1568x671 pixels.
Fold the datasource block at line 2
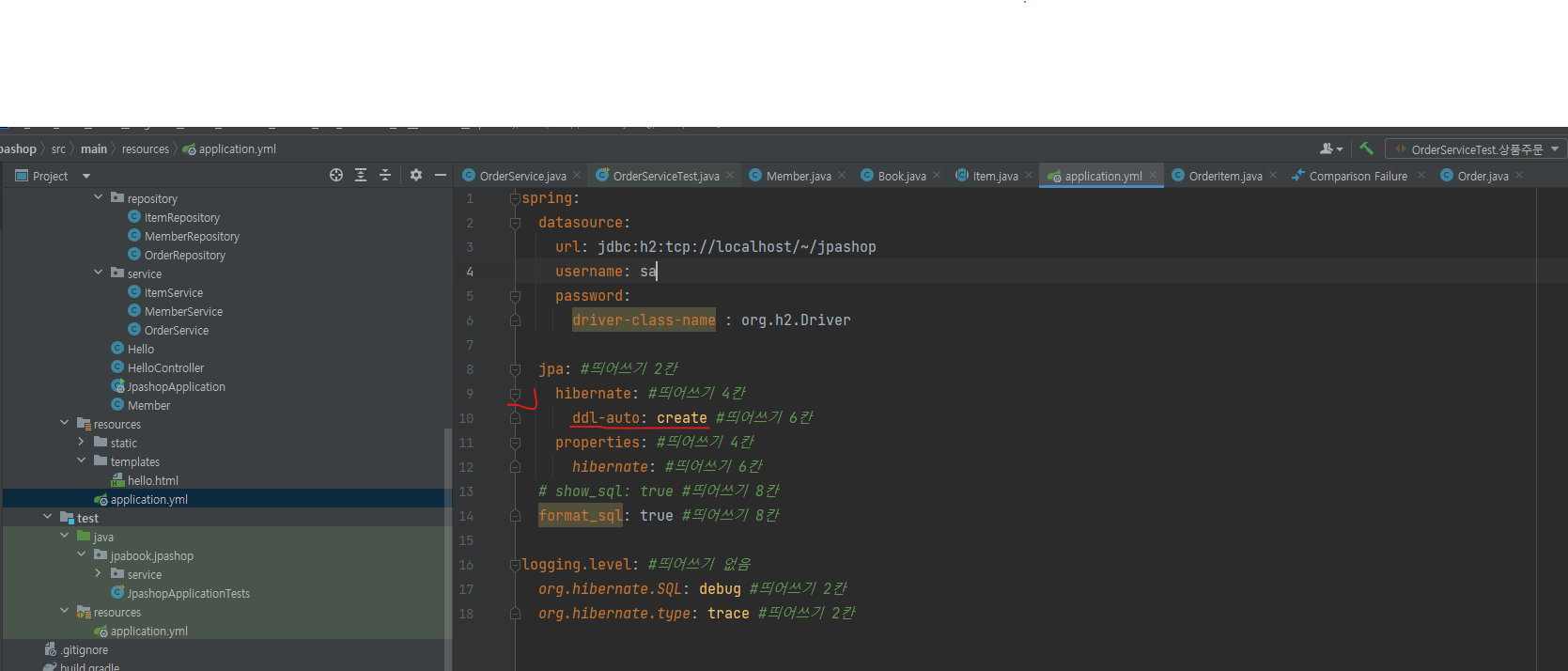pyautogui.click(x=515, y=223)
